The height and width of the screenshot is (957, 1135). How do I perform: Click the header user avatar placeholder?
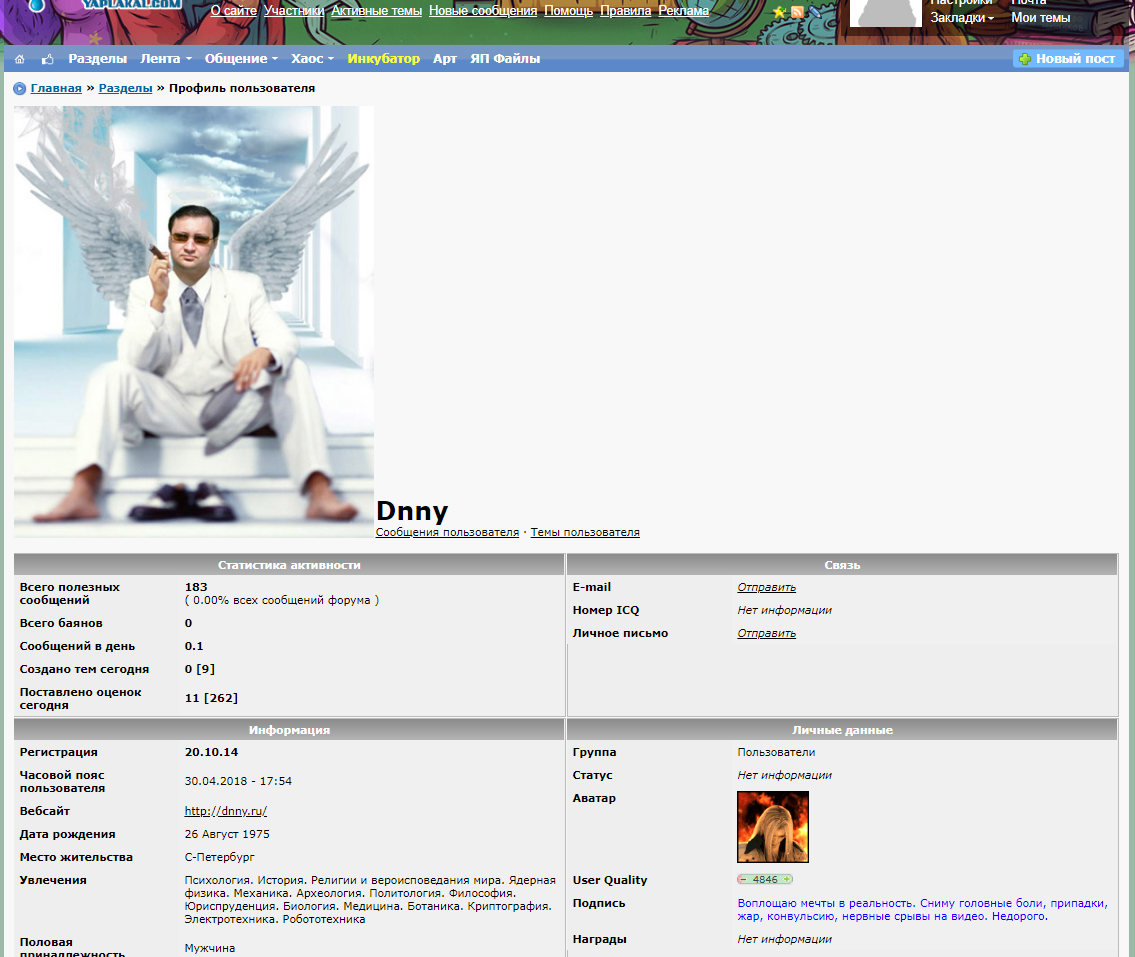tap(885, 13)
